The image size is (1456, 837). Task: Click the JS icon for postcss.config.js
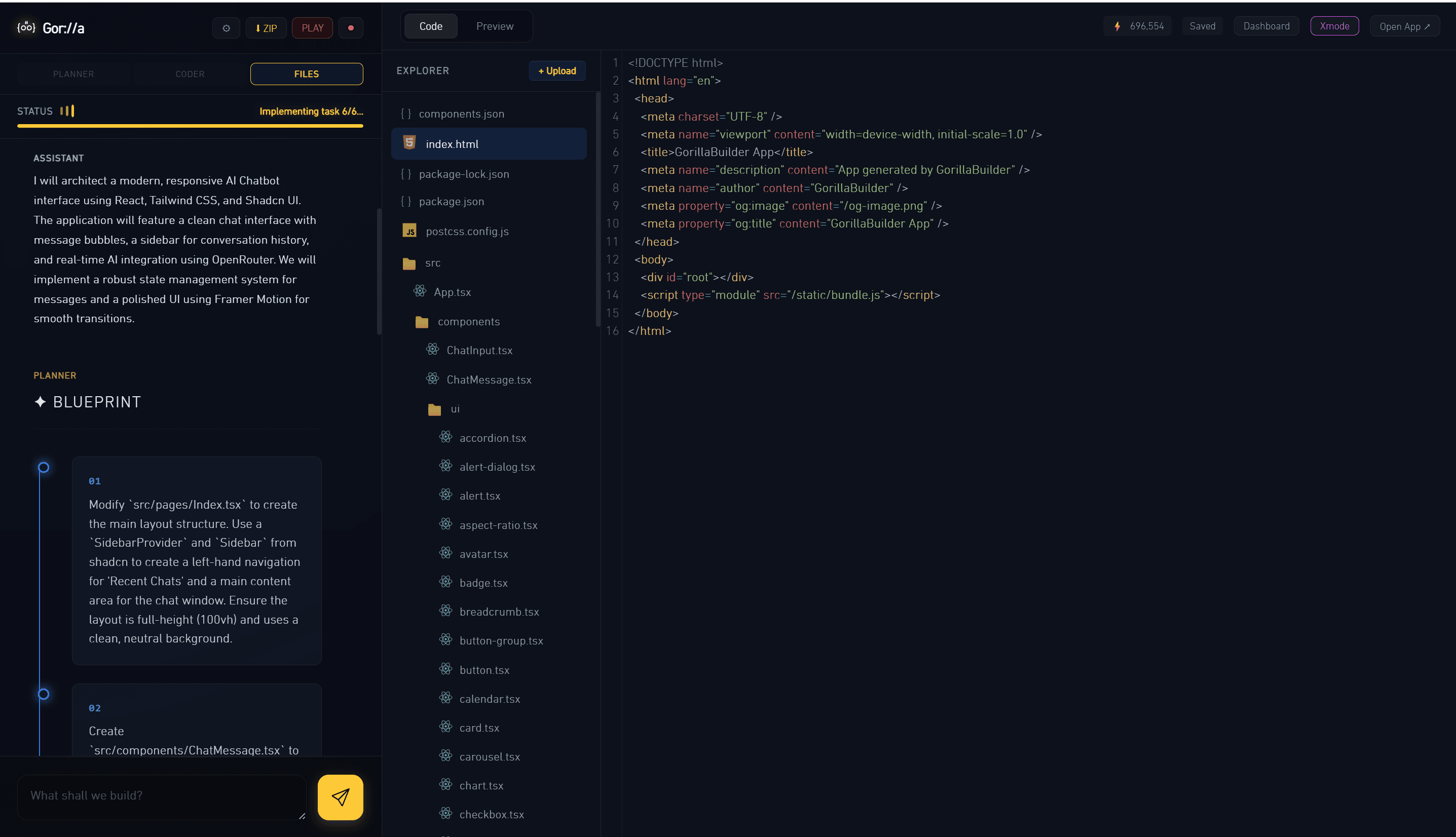pos(409,231)
